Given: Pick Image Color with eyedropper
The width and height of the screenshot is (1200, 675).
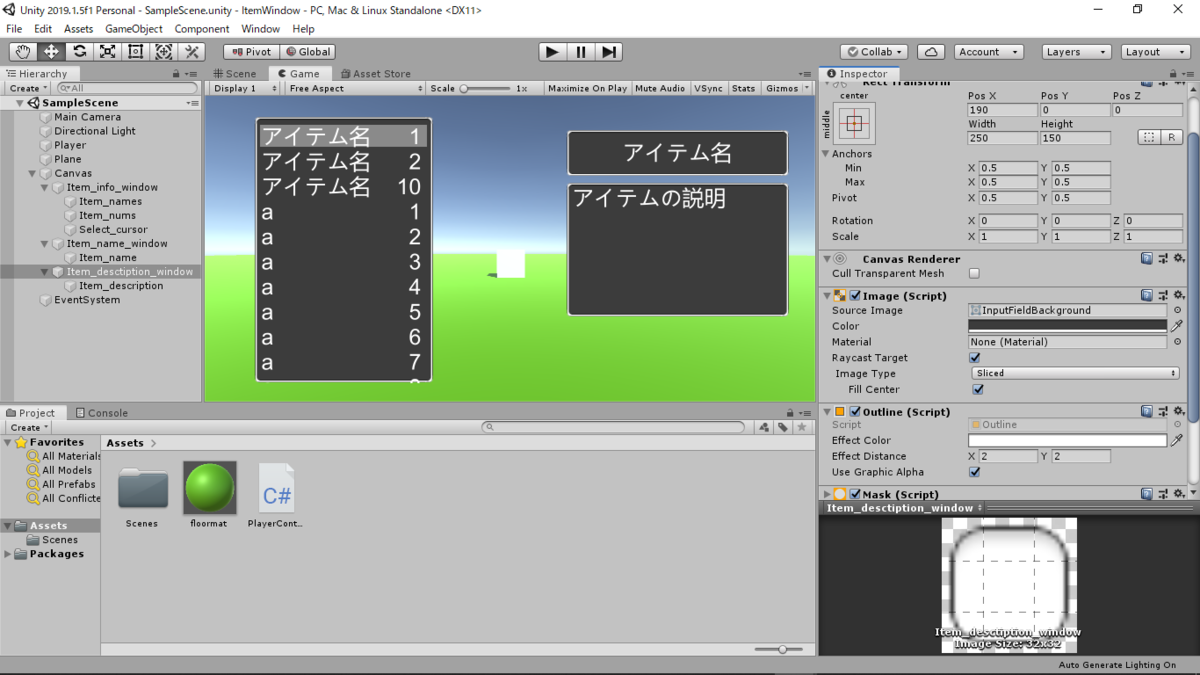Looking at the screenshot, I should (1177, 326).
